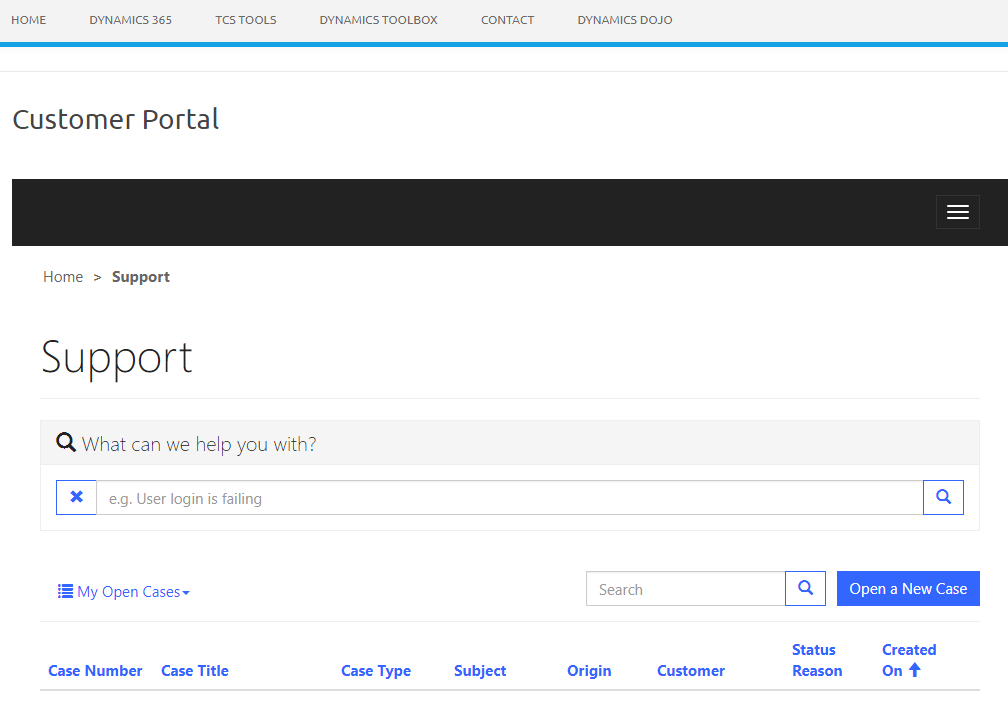Viewport: 1008px width, 715px height.
Task: Expand the My Open Cases view dropdown
Action: point(123,592)
